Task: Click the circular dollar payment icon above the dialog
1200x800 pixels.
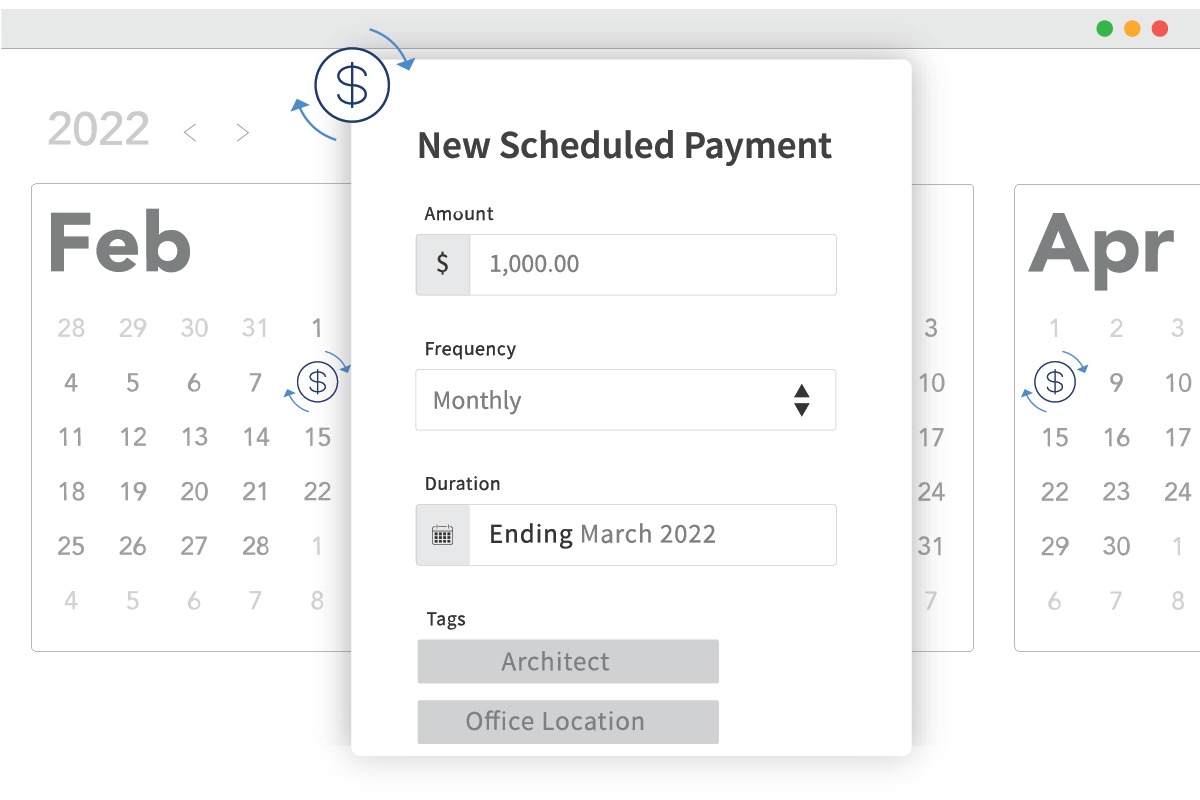Action: pyautogui.click(x=351, y=84)
